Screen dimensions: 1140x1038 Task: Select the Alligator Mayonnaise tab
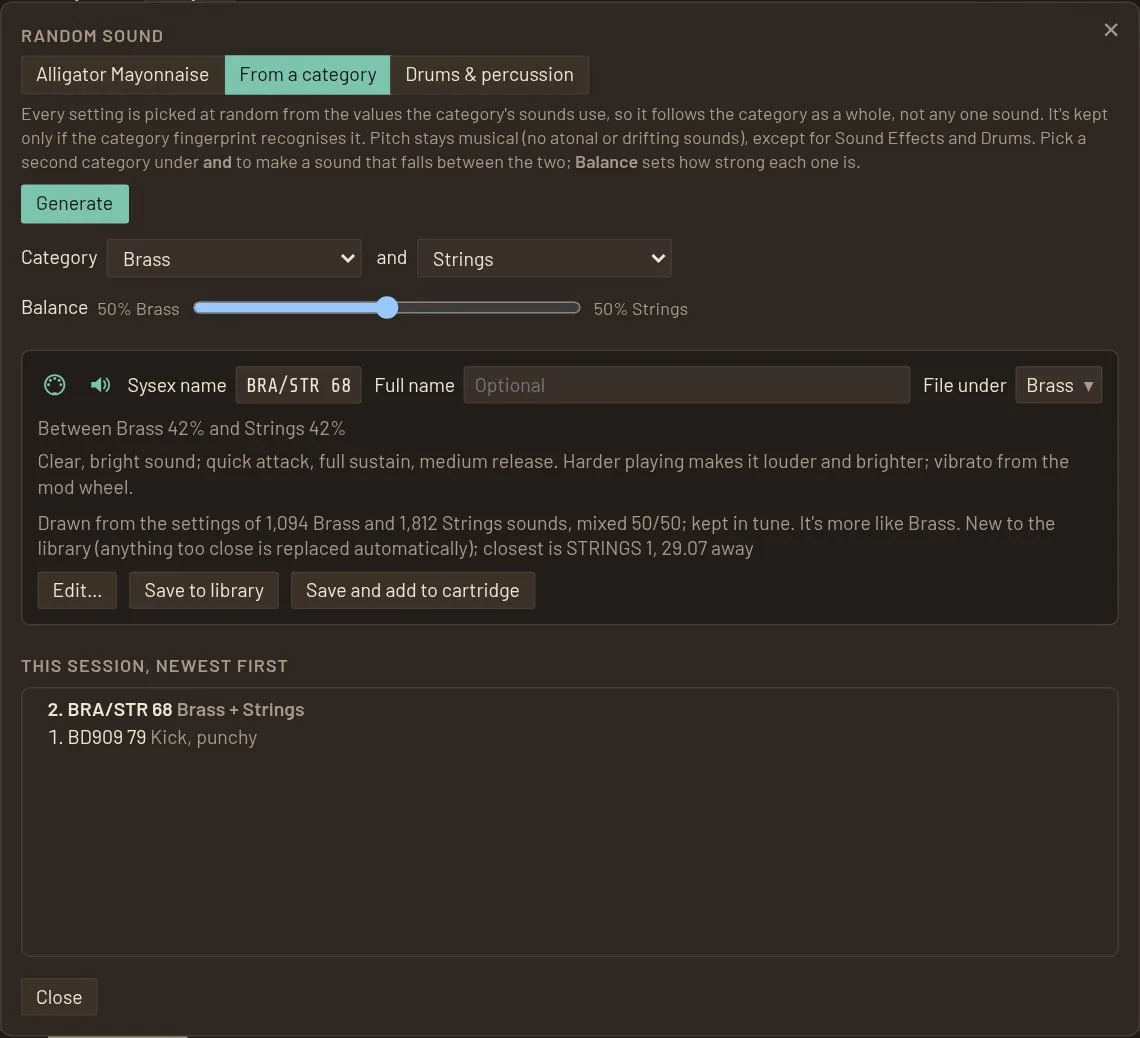tap(122, 75)
